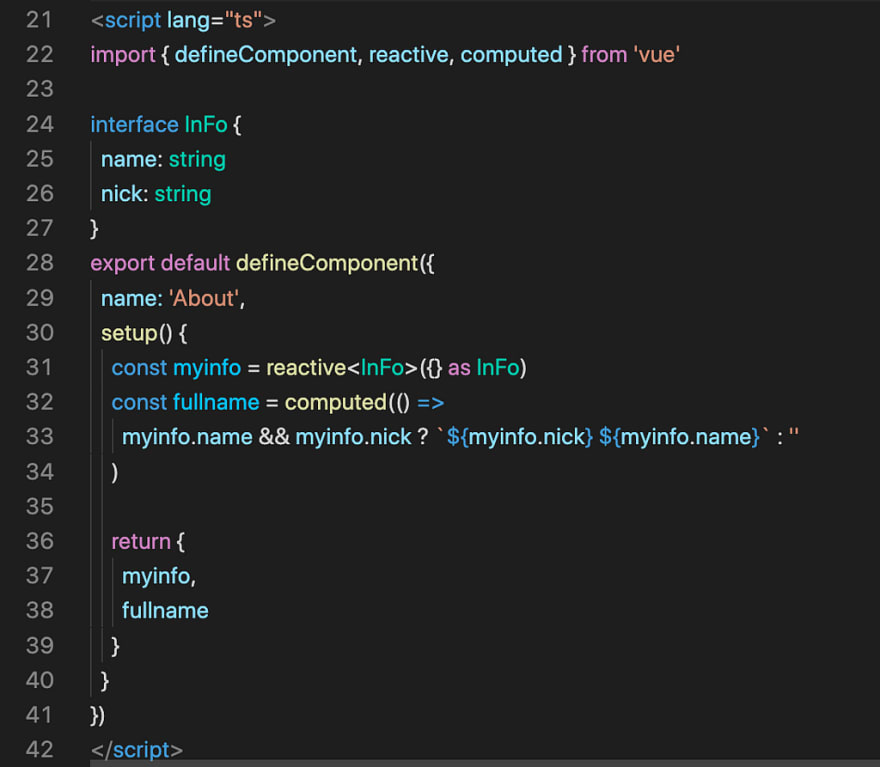Click '${myinfo.name}' in the template string
Image resolution: width=880 pixels, height=767 pixels.
tap(680, 438)
